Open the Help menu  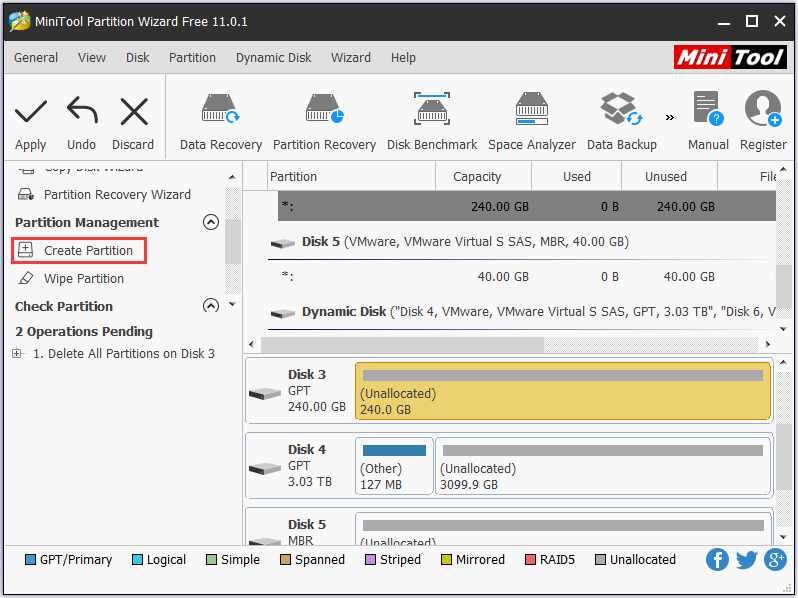click(403, 58)
